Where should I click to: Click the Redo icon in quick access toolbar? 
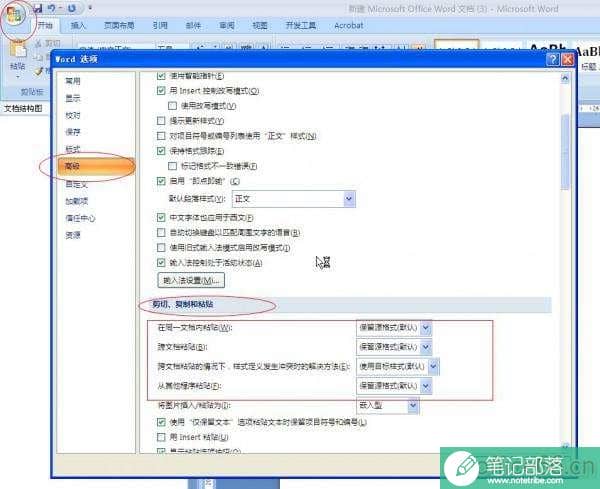click(x=72, y=8)
